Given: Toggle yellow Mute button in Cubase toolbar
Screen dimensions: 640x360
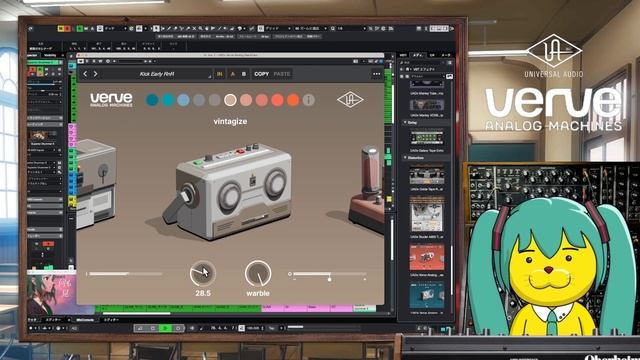Looking at the screenshot, I should pyautogui.click(x=61, y=29).
